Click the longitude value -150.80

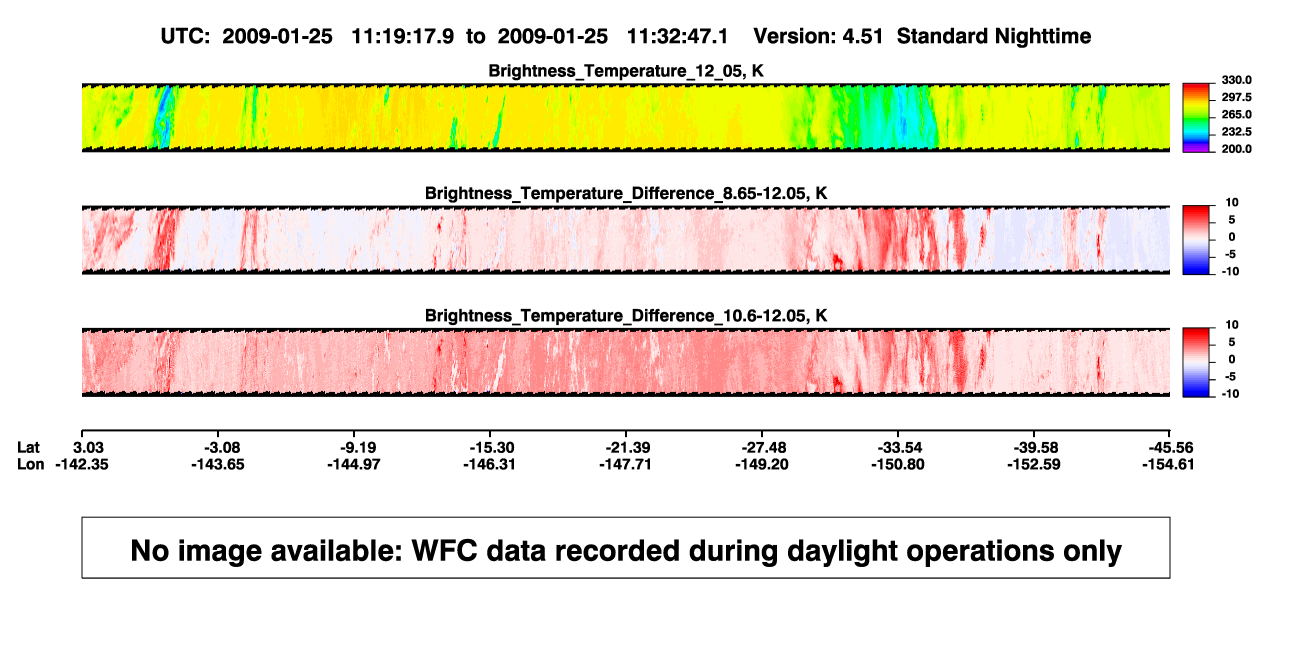(898, 464)
